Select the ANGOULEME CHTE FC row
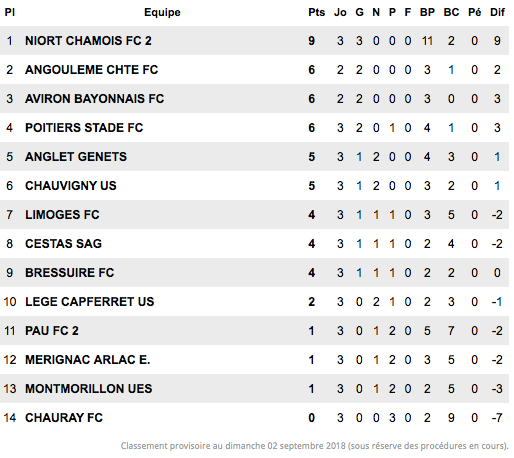This screenshot has width=514, height=458. (x=254, y=70)
